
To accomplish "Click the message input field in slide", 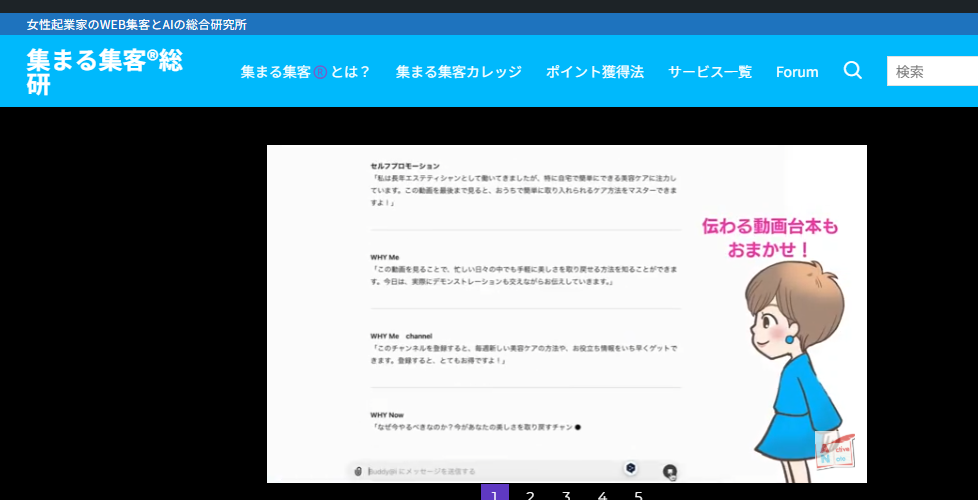I will [x=490, y=471].
